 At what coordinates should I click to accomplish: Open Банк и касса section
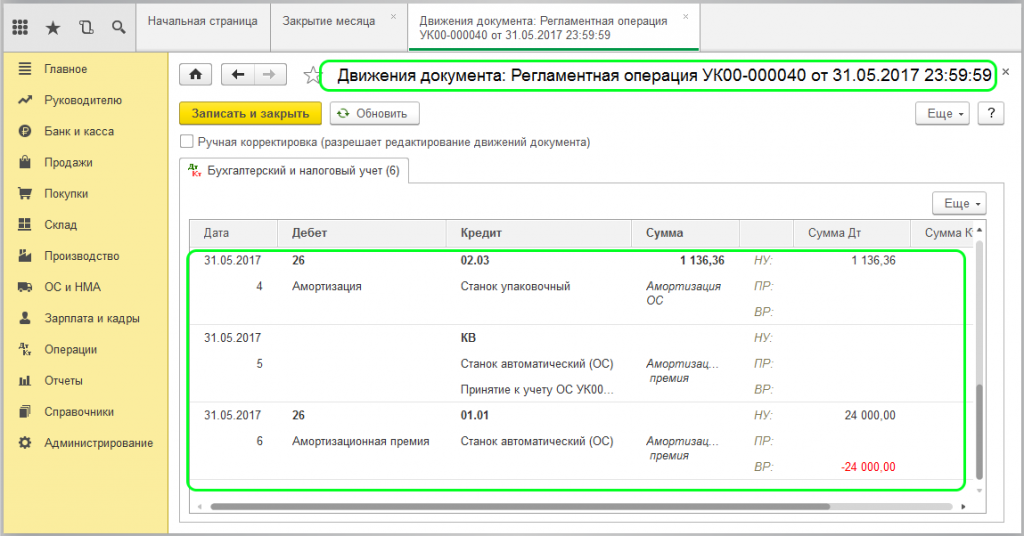click(x=78, y=131)
